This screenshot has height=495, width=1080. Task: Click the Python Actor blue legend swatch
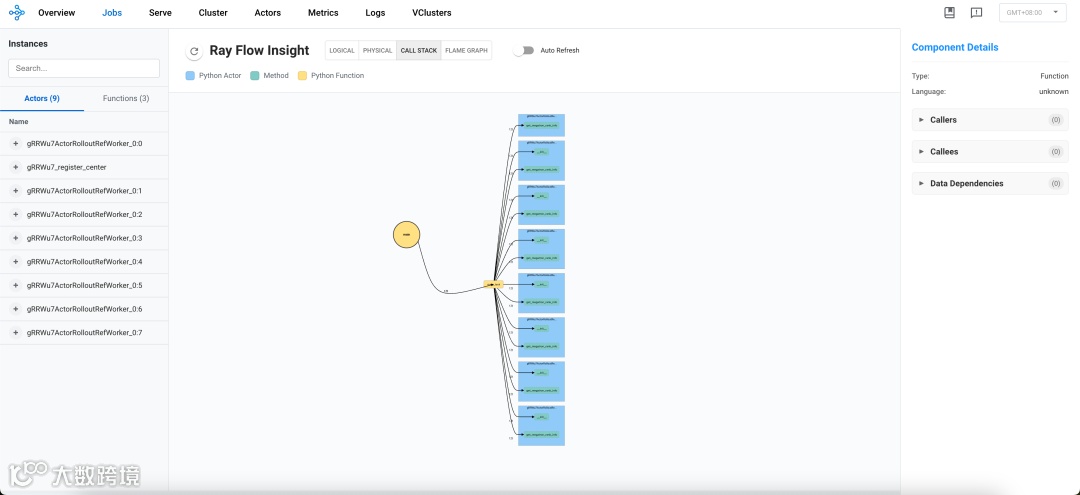190,76
